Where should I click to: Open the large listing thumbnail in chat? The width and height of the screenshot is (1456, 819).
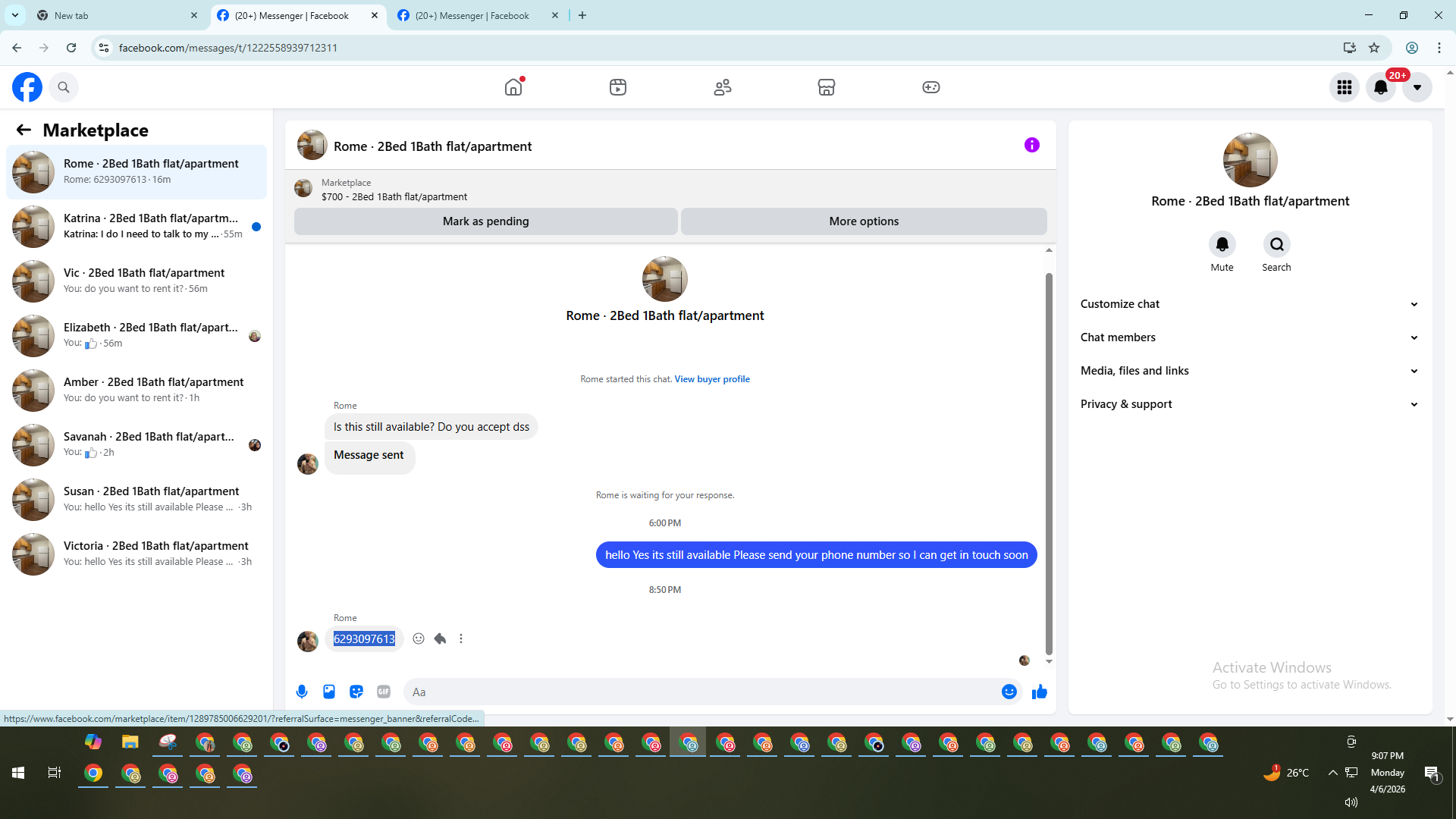pos(665,279)
